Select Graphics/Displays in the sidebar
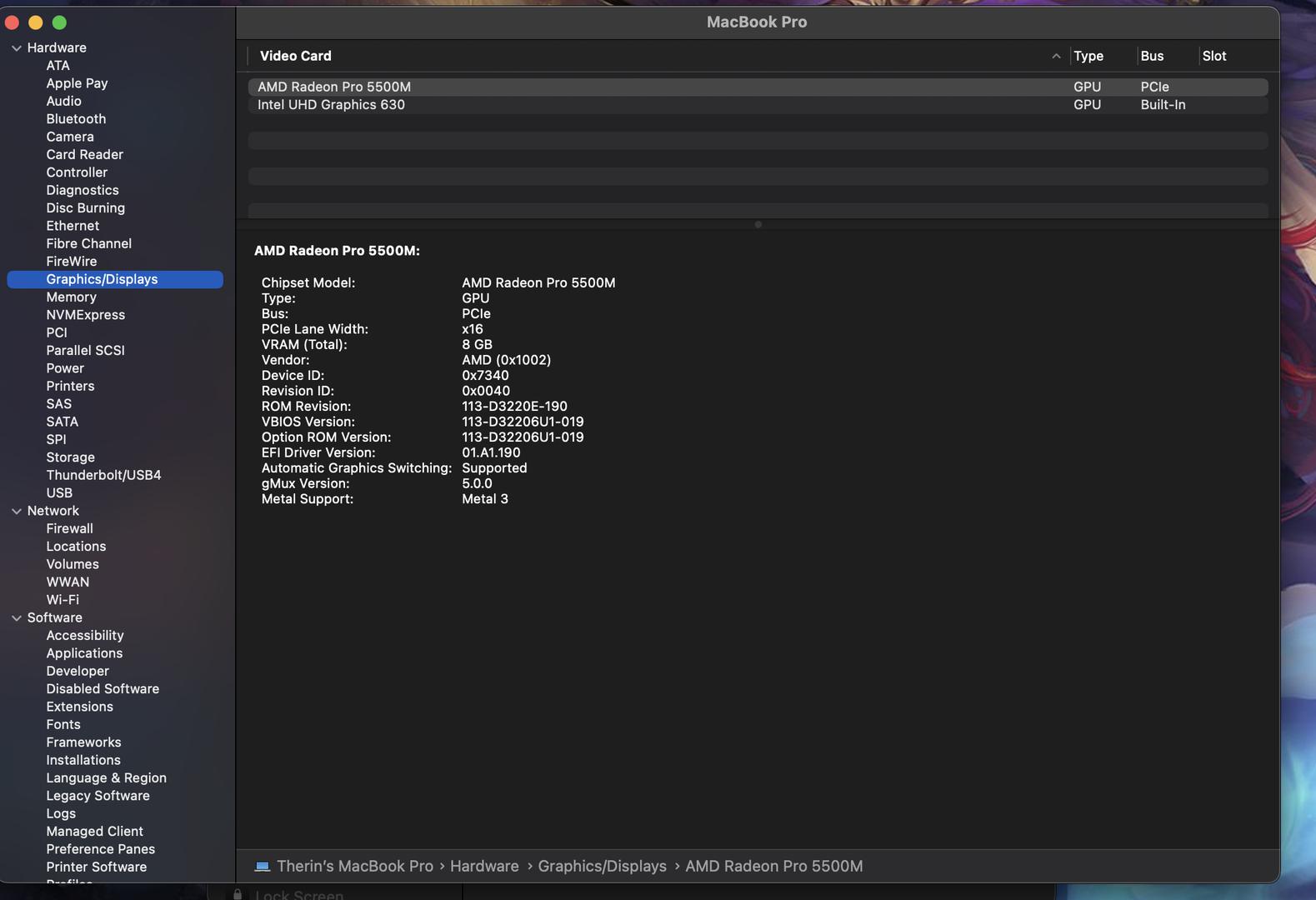The width and height of the screenshot is (1316, 900). click(x=115, y=279)
